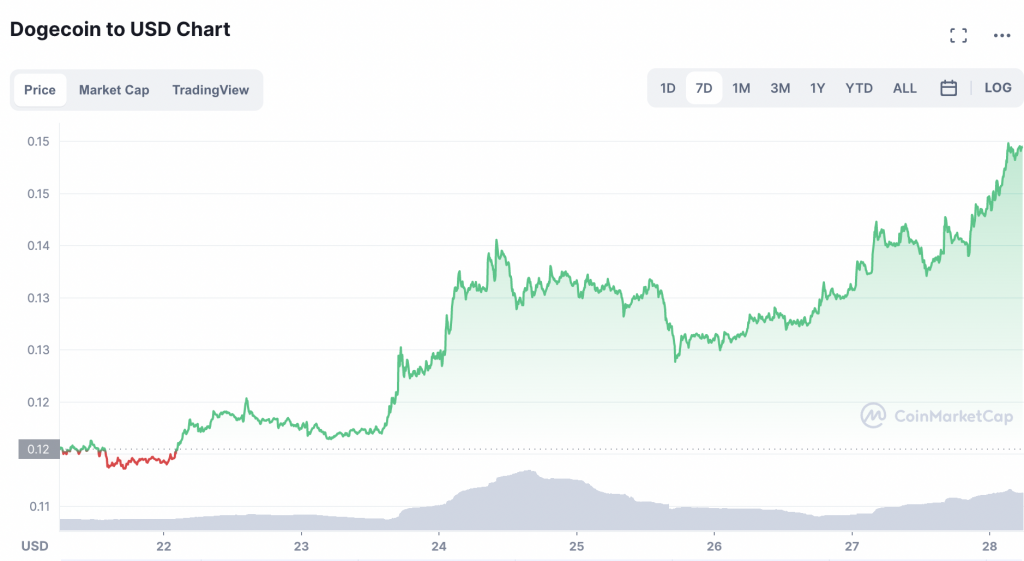Click the 0.12 current price label
1024x561 pixels.
coord(38,449)
